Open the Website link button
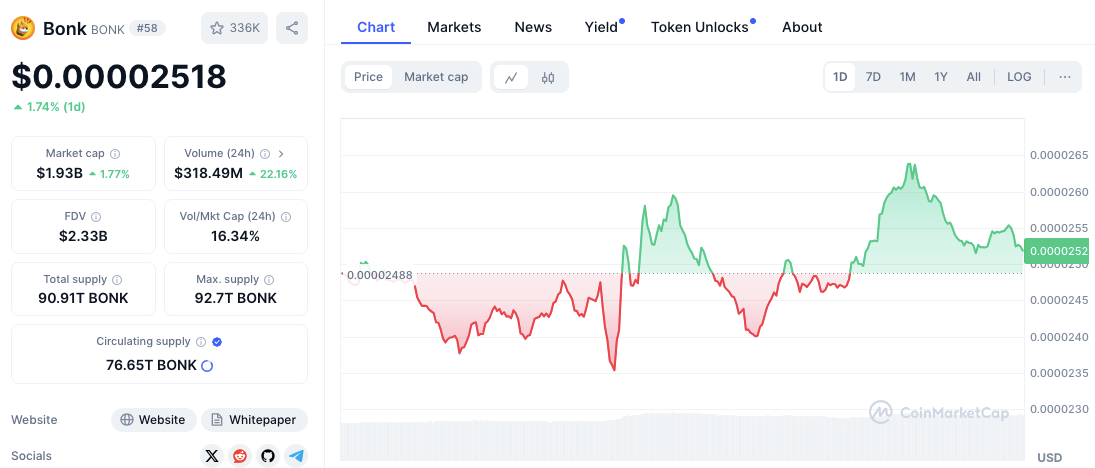This screenshot has height=468, width=1095. (154, 420)
